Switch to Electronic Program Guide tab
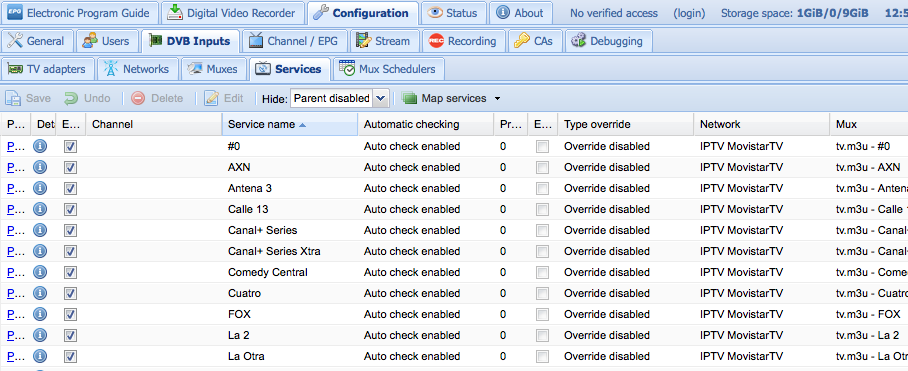The width and height of the screenshot is (908, 371). coord(79,13)
